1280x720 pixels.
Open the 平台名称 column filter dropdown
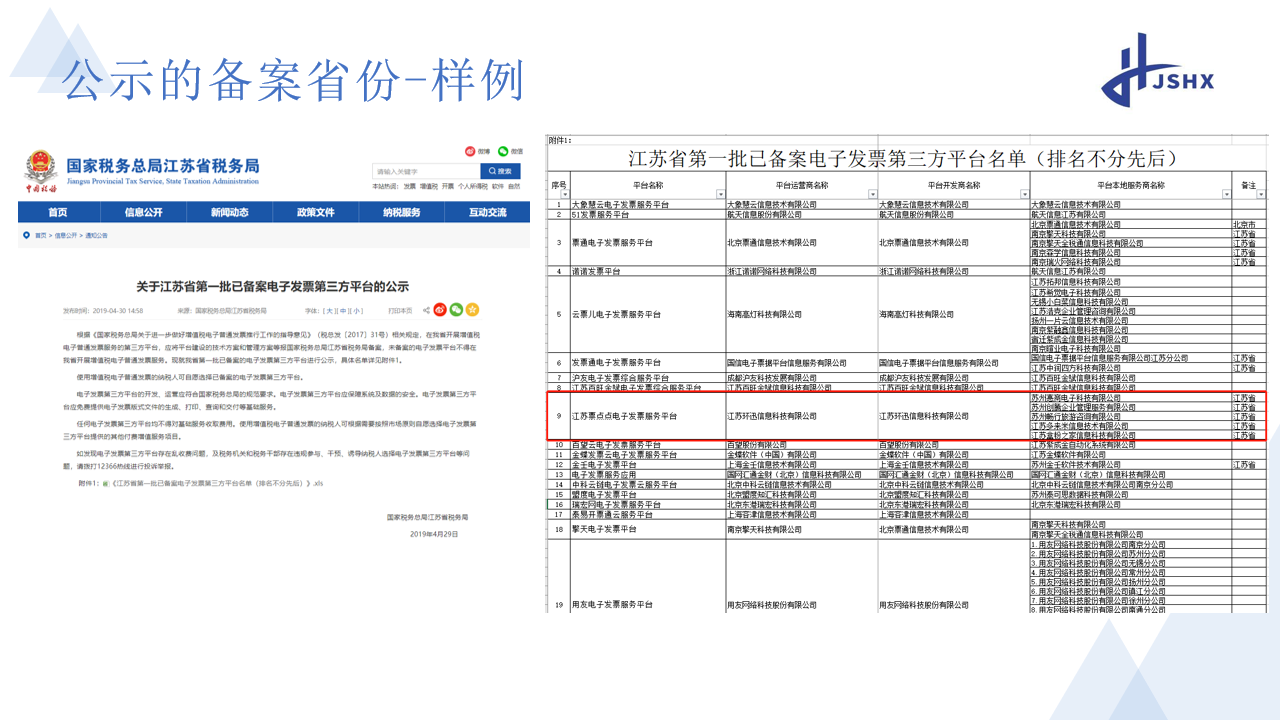[x=721, y=194]
